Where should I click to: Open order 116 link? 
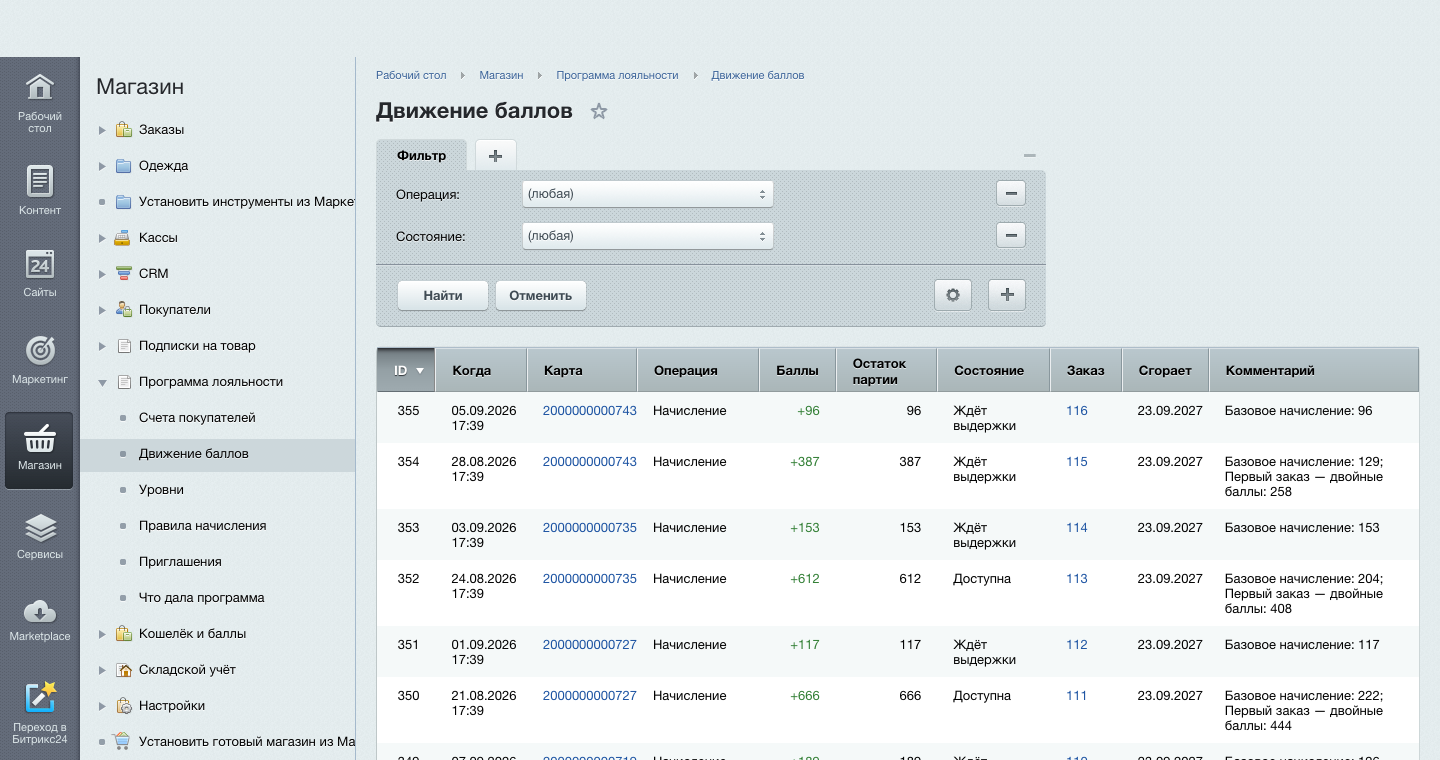1076,411
